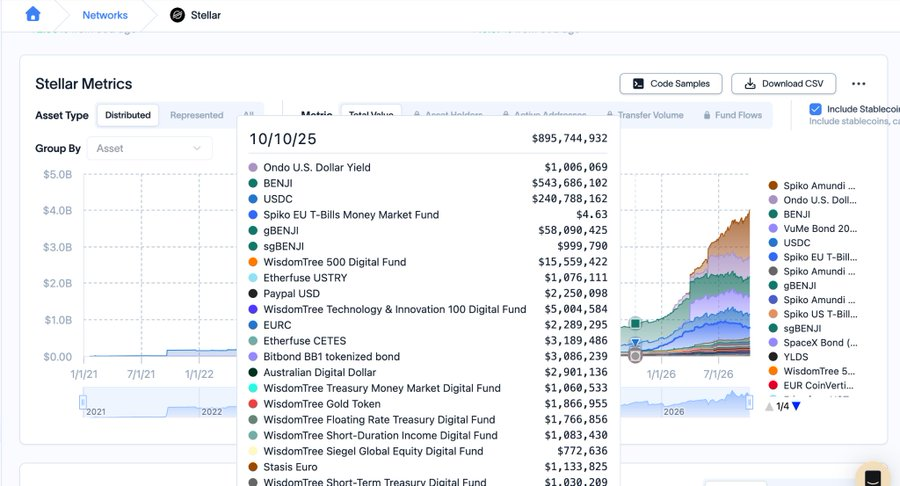This screenshot has width=900, height=486.
Task: Toggle YLDS series in legend
Action: (x=788, y=357)
